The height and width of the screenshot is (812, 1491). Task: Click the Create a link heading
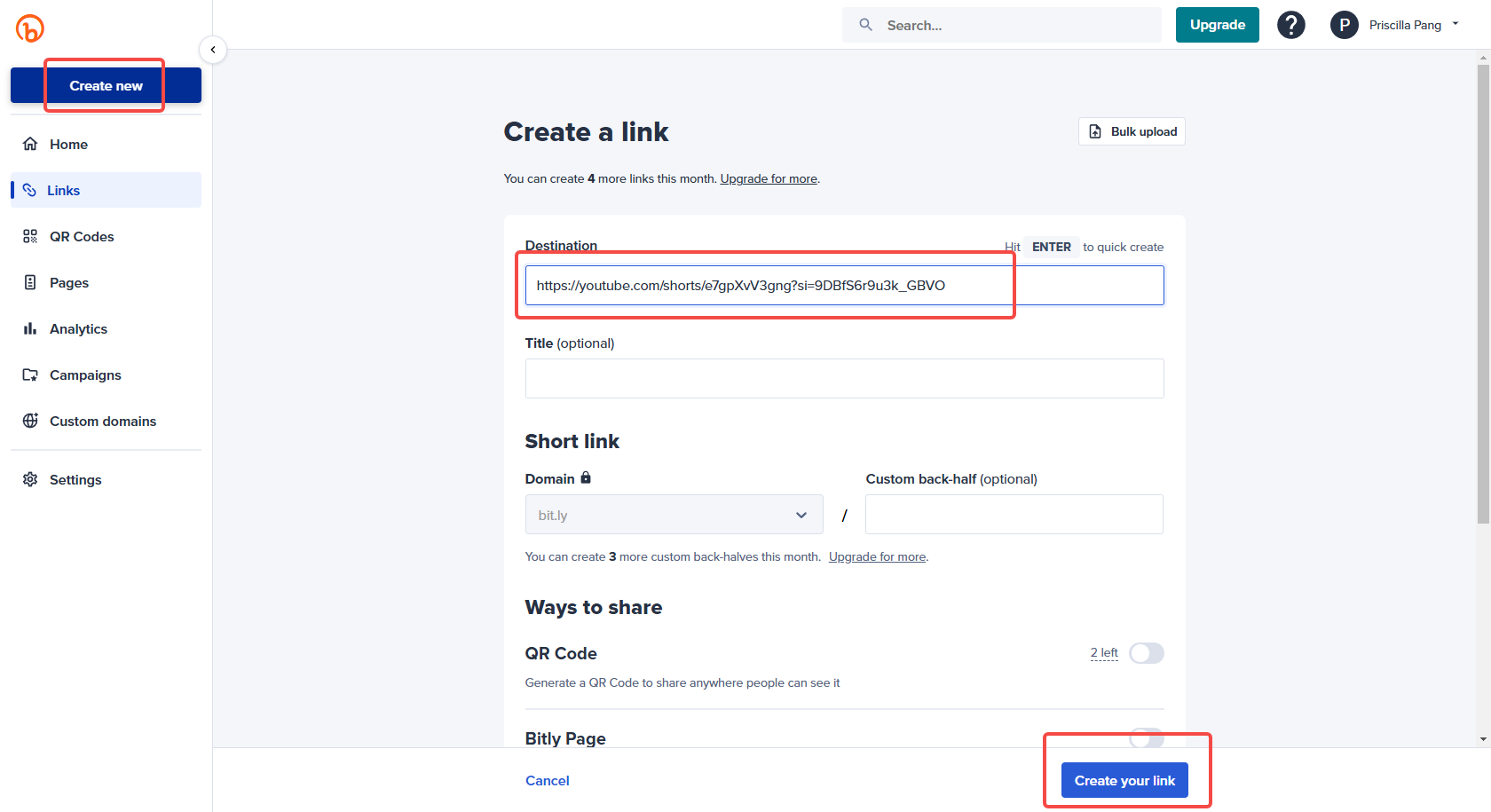click(x=586, y=131)
